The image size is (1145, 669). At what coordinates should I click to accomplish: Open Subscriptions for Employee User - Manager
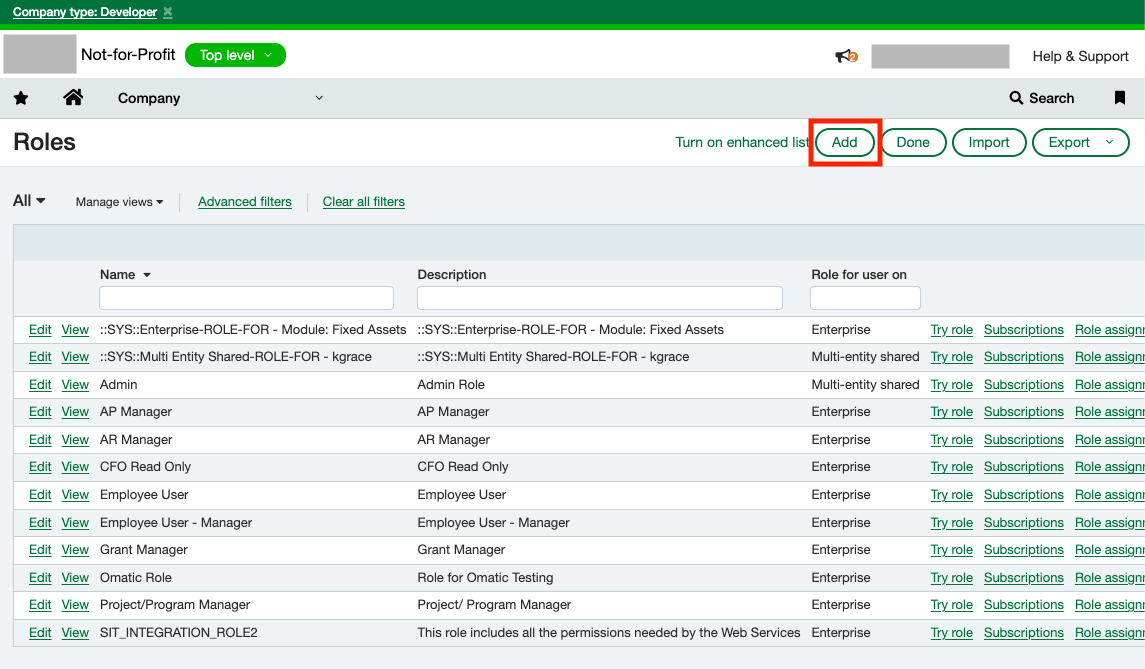click(x=1024, y=523)
